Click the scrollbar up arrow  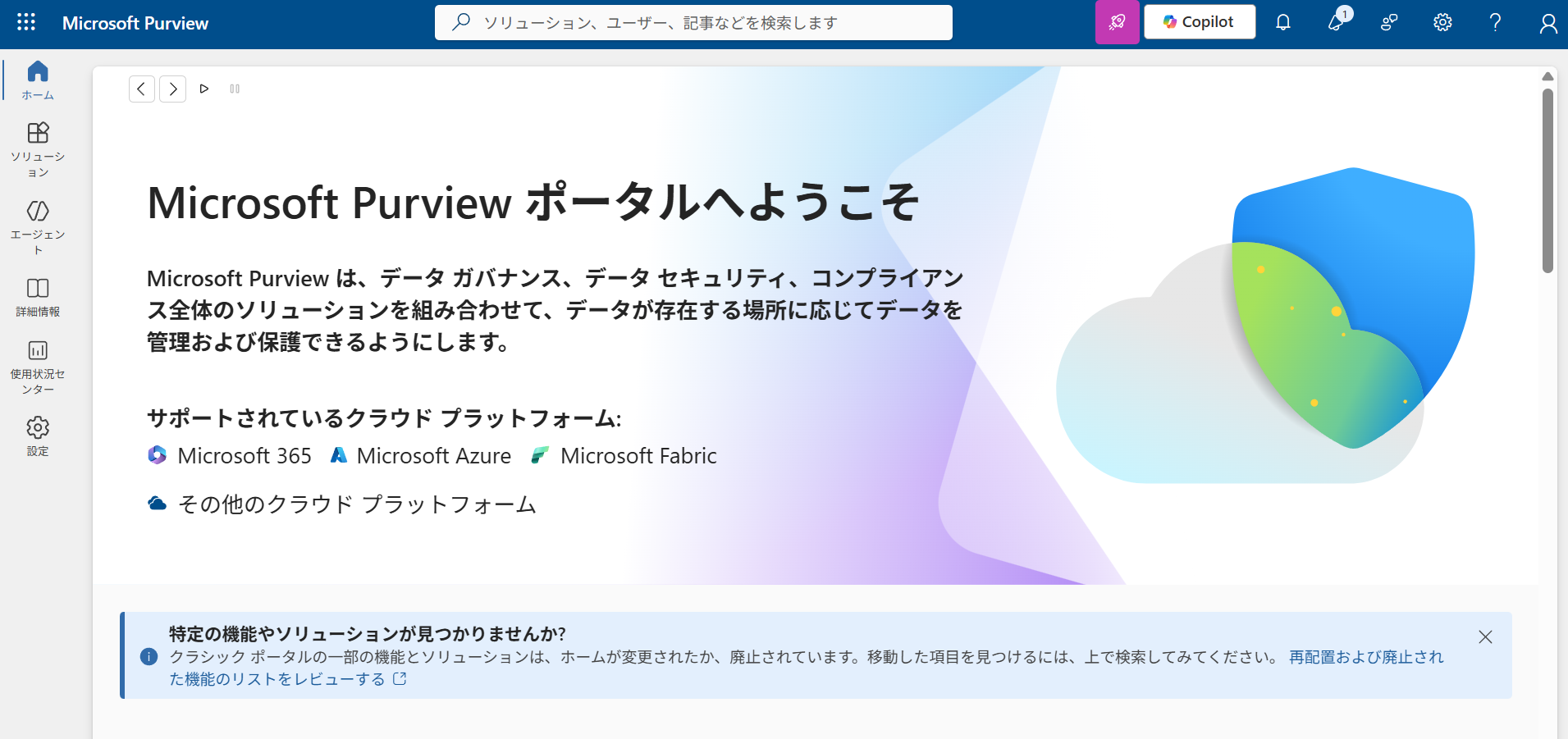pyautogui.click(x=1547, y=76)
